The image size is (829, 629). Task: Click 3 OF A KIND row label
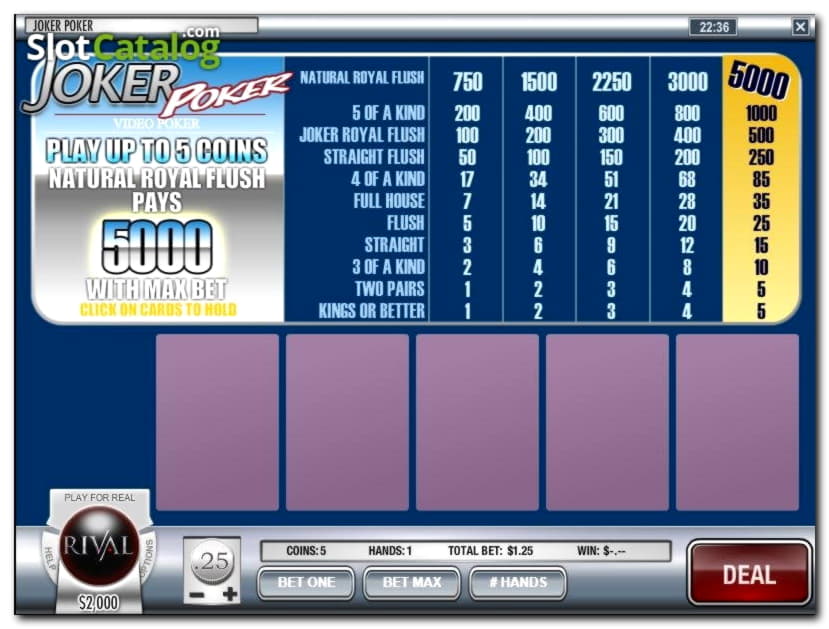point(389,267)
